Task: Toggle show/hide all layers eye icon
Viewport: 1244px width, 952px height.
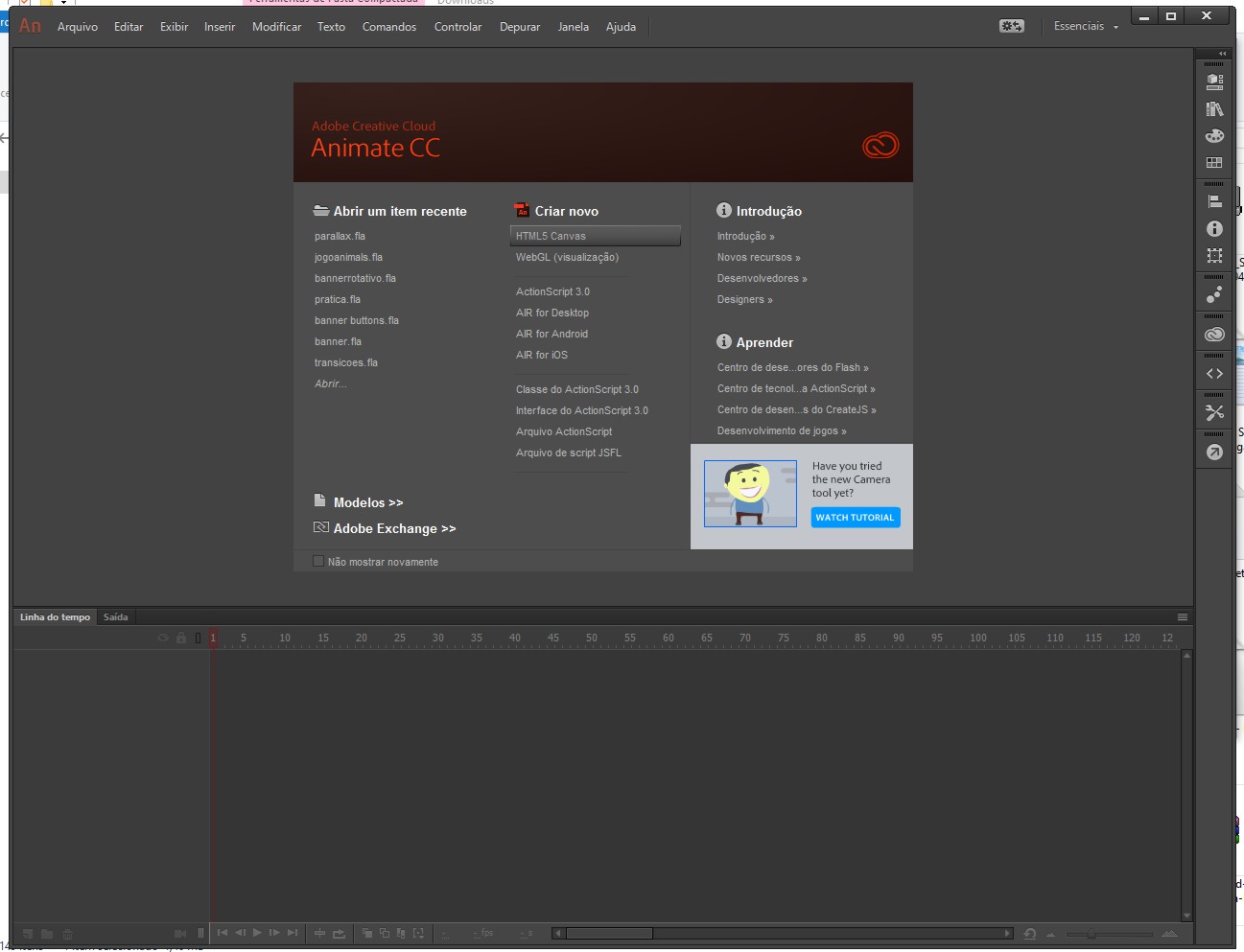Action: click(x=163, y=638)
